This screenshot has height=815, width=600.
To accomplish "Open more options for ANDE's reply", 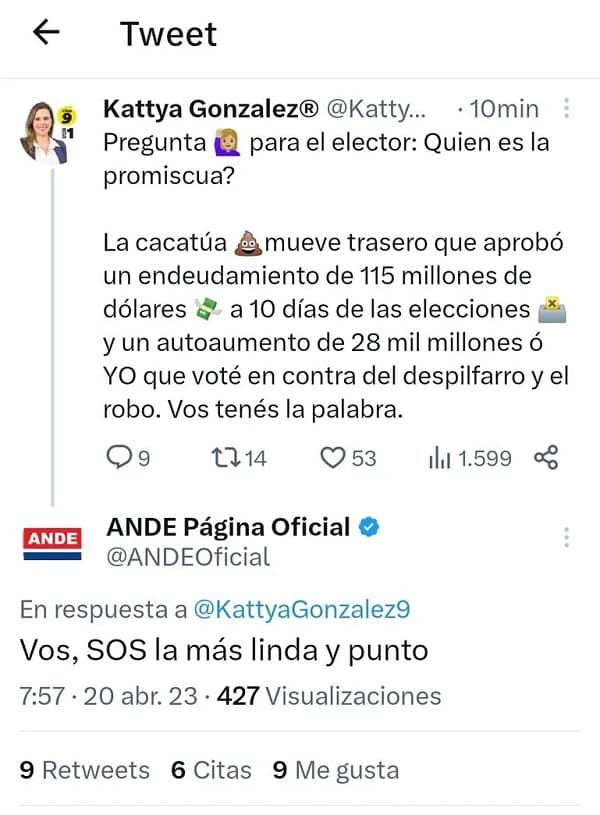I will coord(567,536).
